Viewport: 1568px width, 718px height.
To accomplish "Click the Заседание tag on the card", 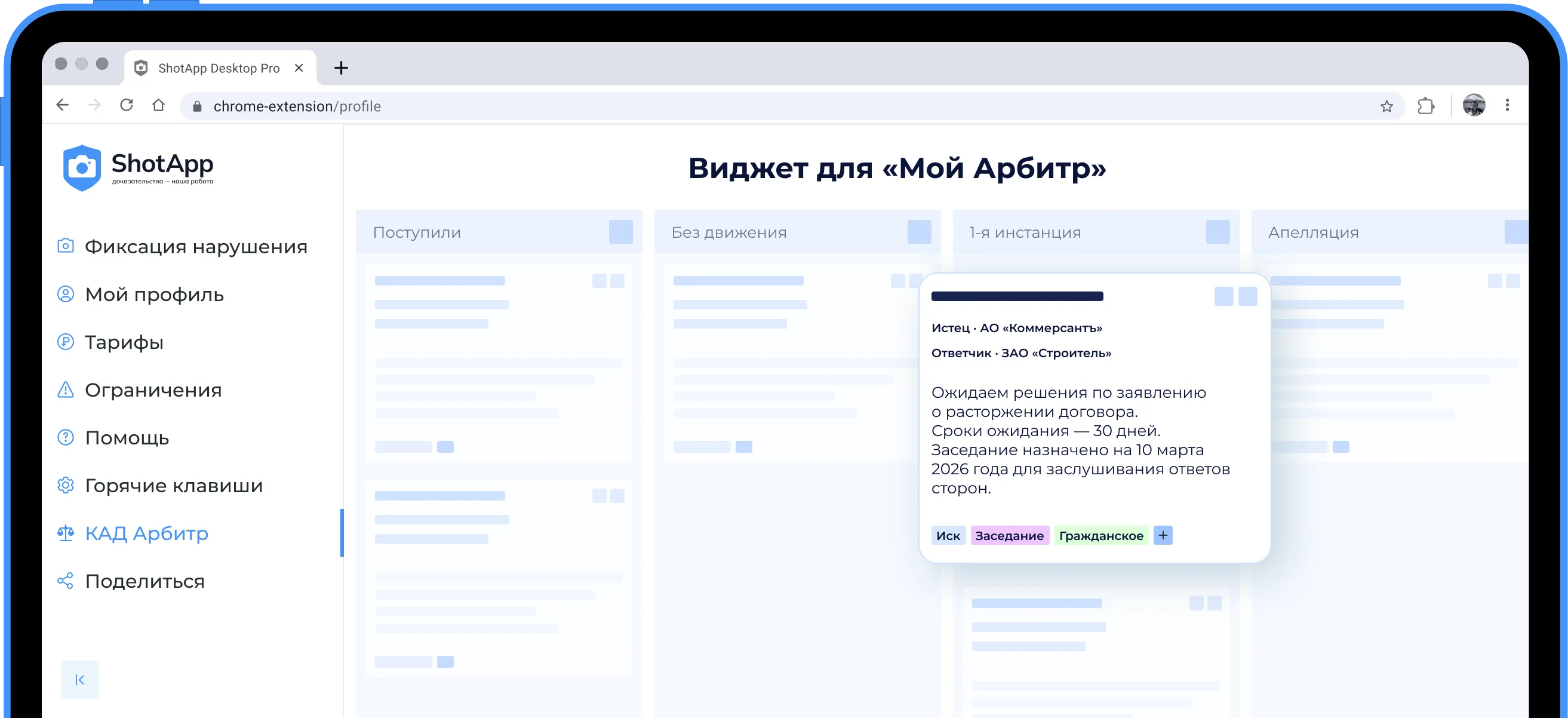I will (x=1009, y=535).
